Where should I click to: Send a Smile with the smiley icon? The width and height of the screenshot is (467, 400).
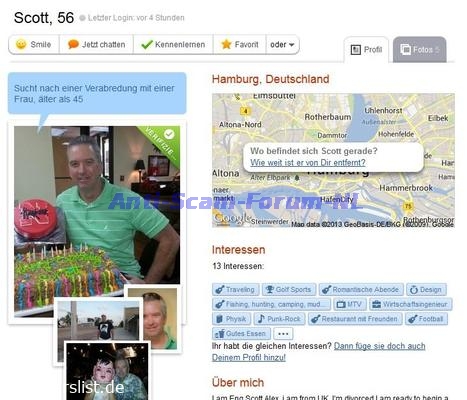pyautogui.click(x=21, y=44)
